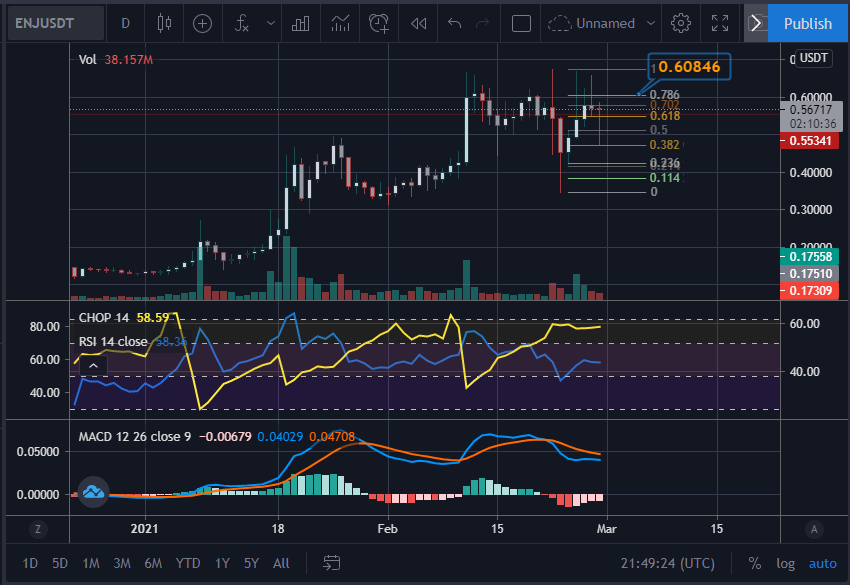Select the 1D date range
The image size is (850, 585).
(x=30, y=563)
